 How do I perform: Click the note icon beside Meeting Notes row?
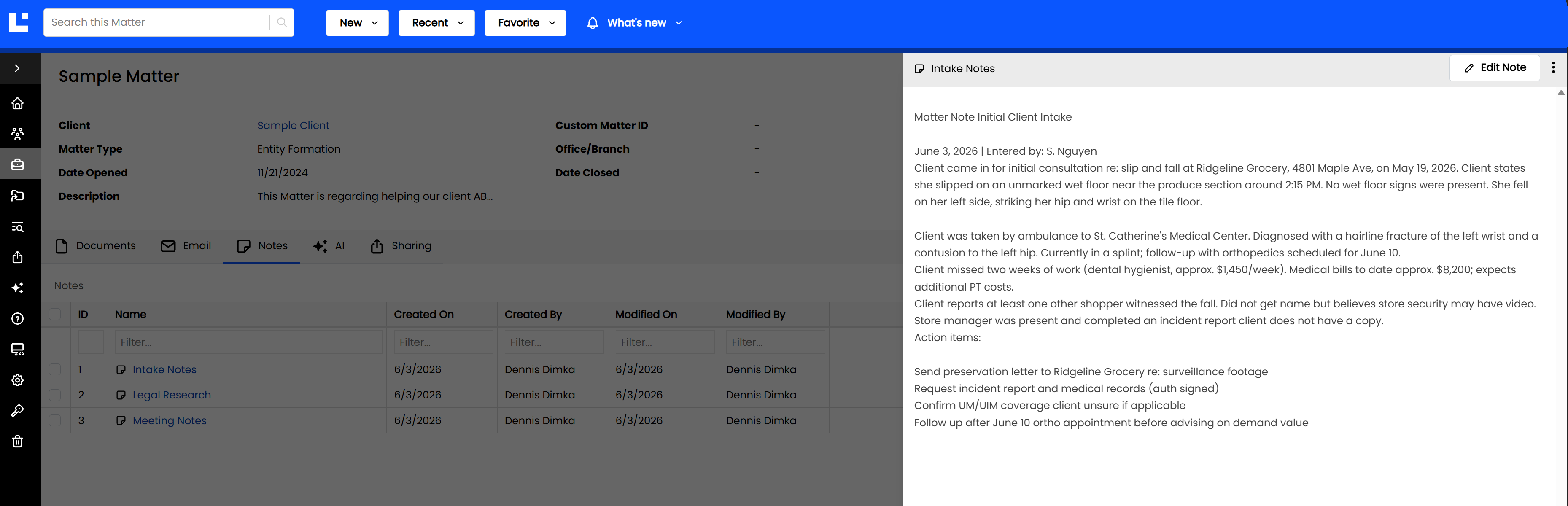pyautogui.click(x=121, y=421)
